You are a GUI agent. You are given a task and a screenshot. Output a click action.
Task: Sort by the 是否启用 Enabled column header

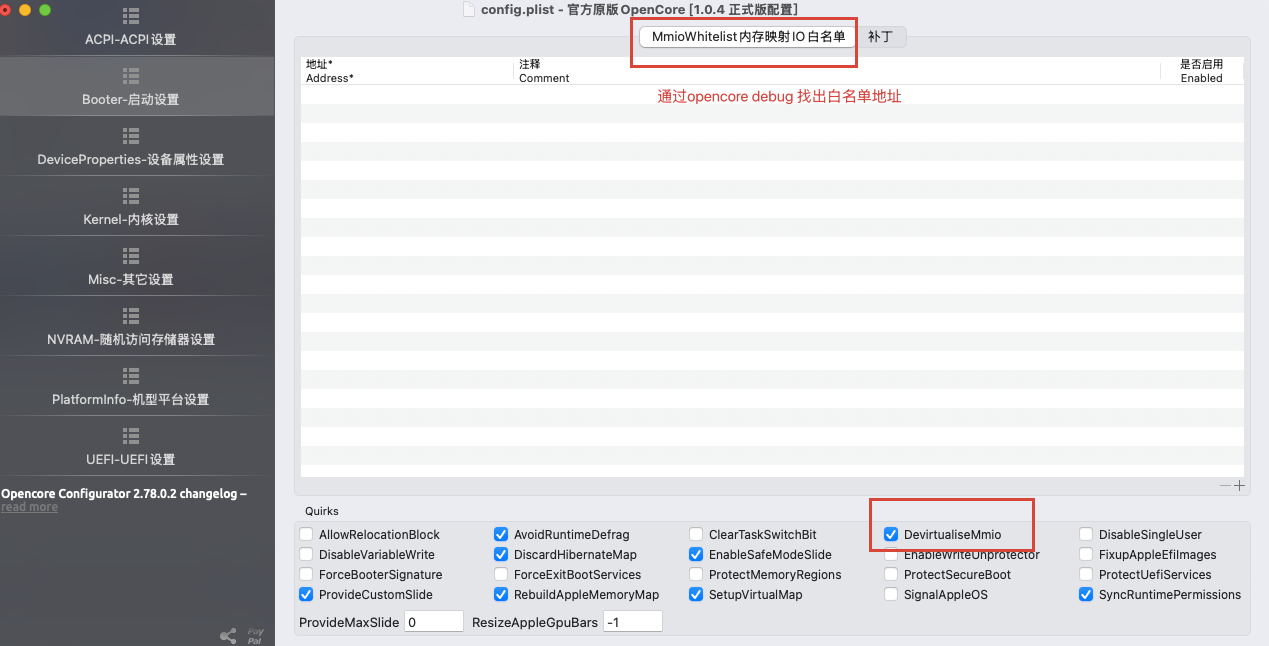[x=1201, y=71]
